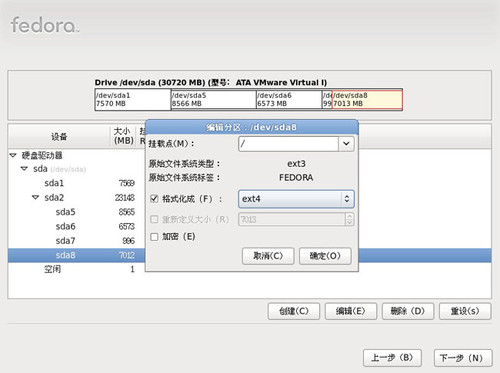Viewport: 500px width, 373px height.
Task: Click the ext3 original filesystem type text
Action: tap(296, 164)
